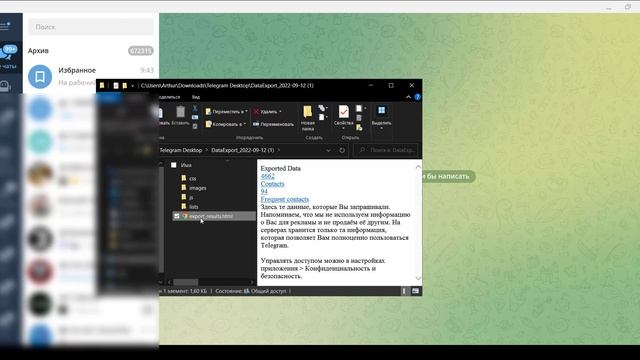Open Telegram's hamburger menu icon
This screenshot has height=360, width=640.
(x=5, y=26)
